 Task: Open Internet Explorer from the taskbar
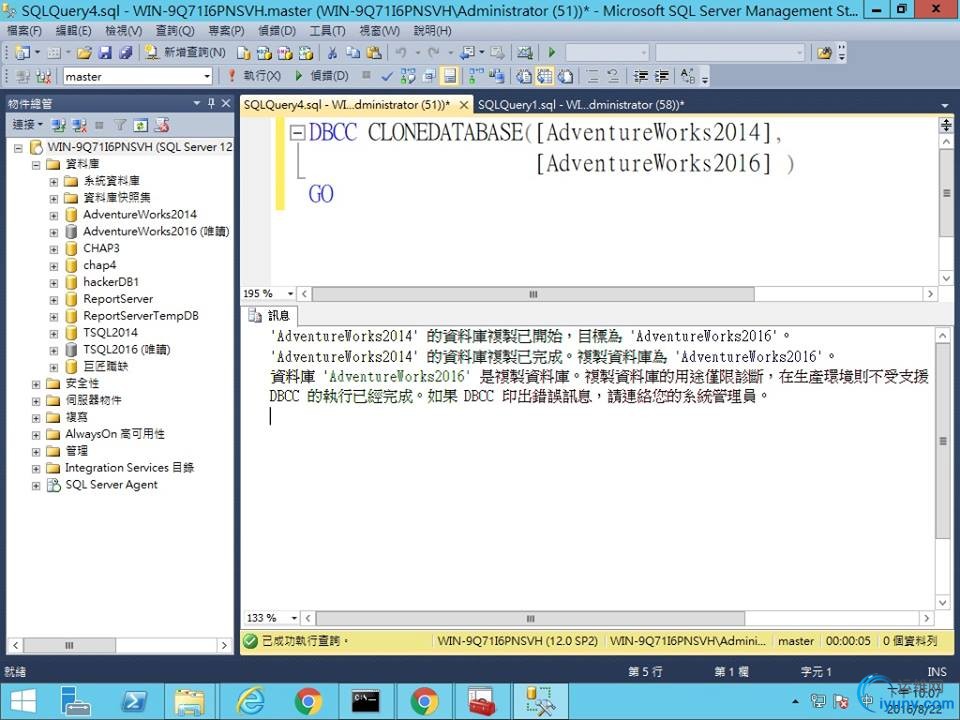click(250, 700)
